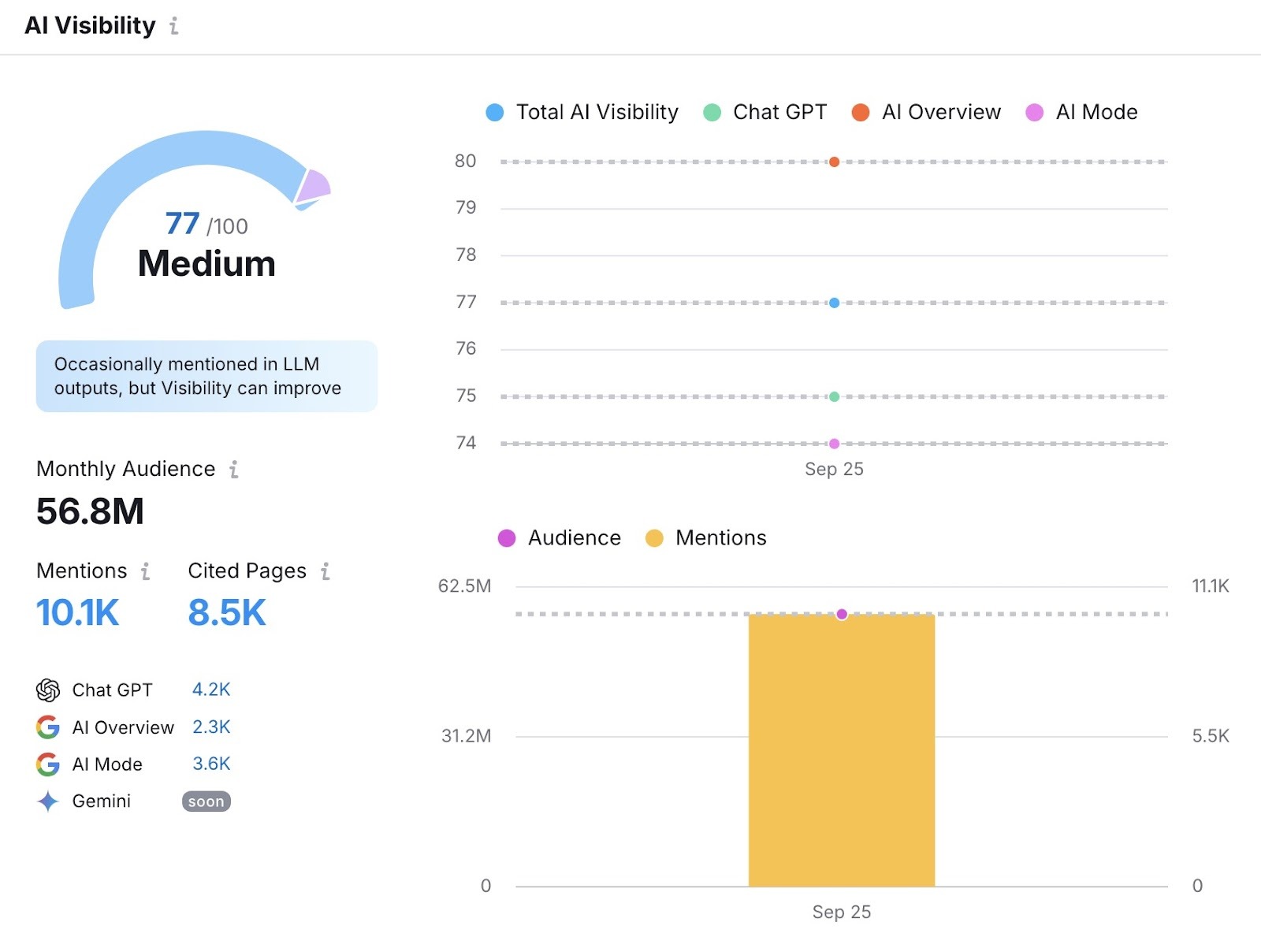Select the Chat GPT logo icon

tap(48, 690)
